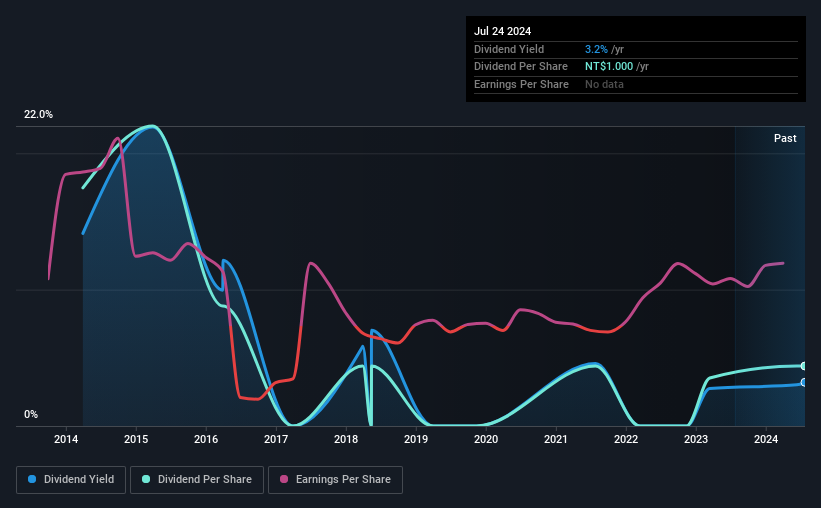The width and height of the screenshot is (821, 508).
Task: Click the 2019 x-axis label
Action: 416,439
